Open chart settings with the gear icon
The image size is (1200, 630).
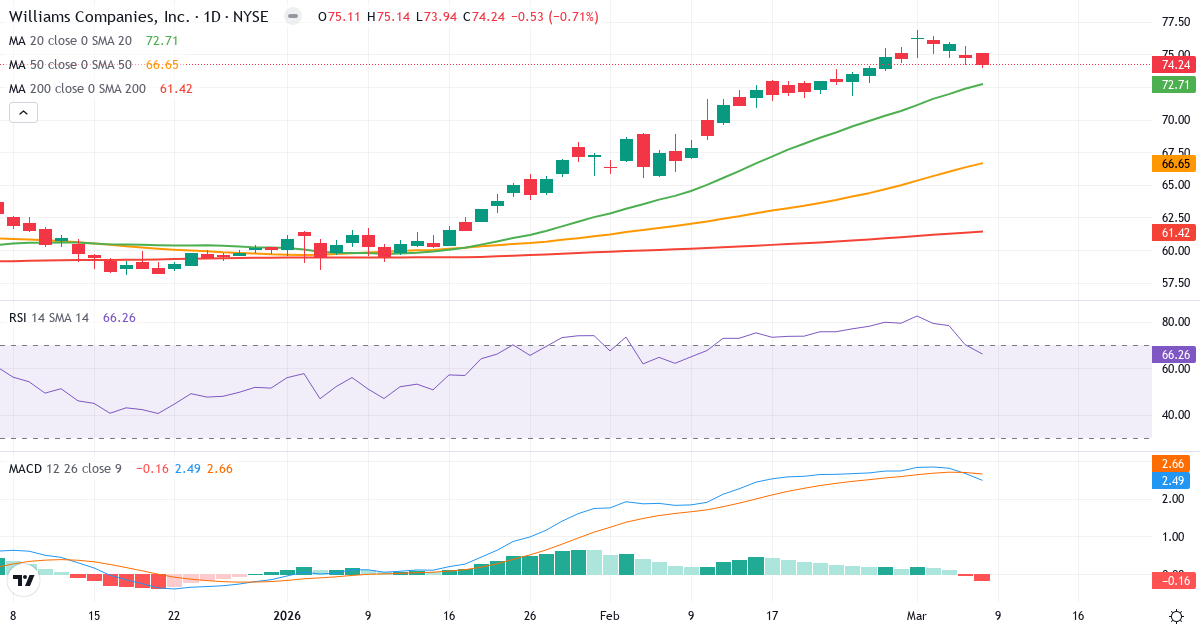click(1178, 618)
